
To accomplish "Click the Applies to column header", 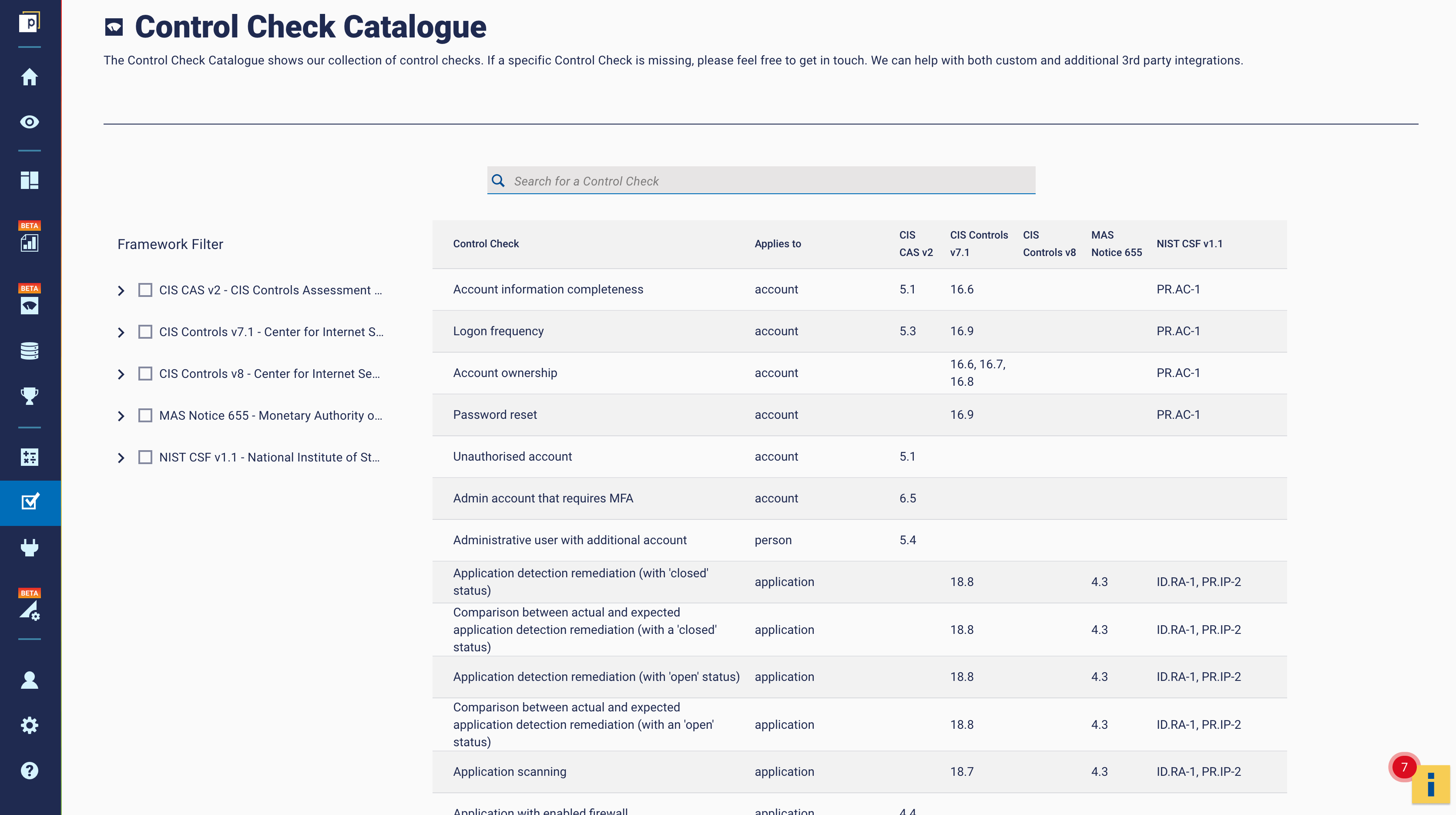I will pyautogui.click(x=777, y=244).
